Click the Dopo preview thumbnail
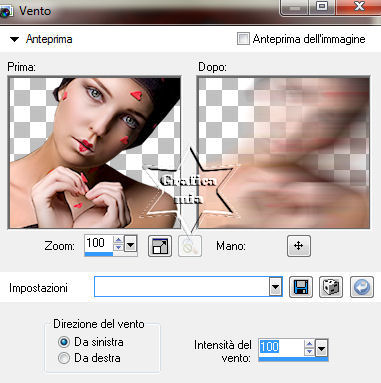 283,153
